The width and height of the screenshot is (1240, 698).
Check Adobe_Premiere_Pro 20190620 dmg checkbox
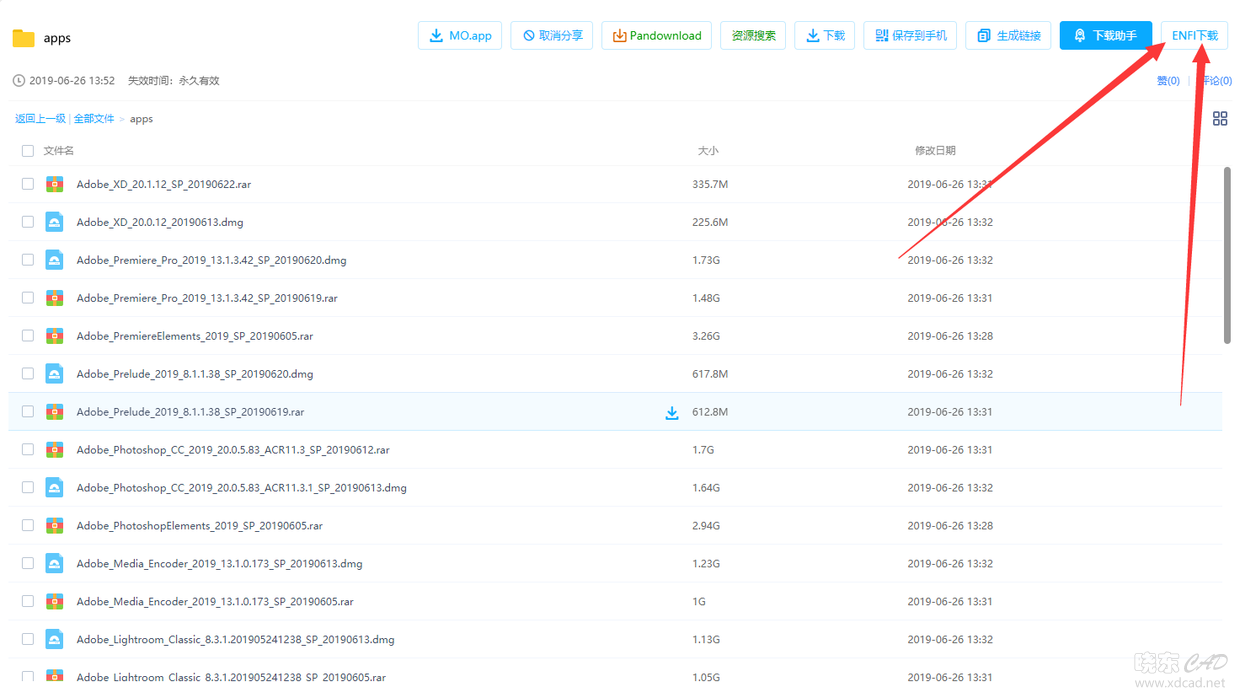click(x=28, y=260)
